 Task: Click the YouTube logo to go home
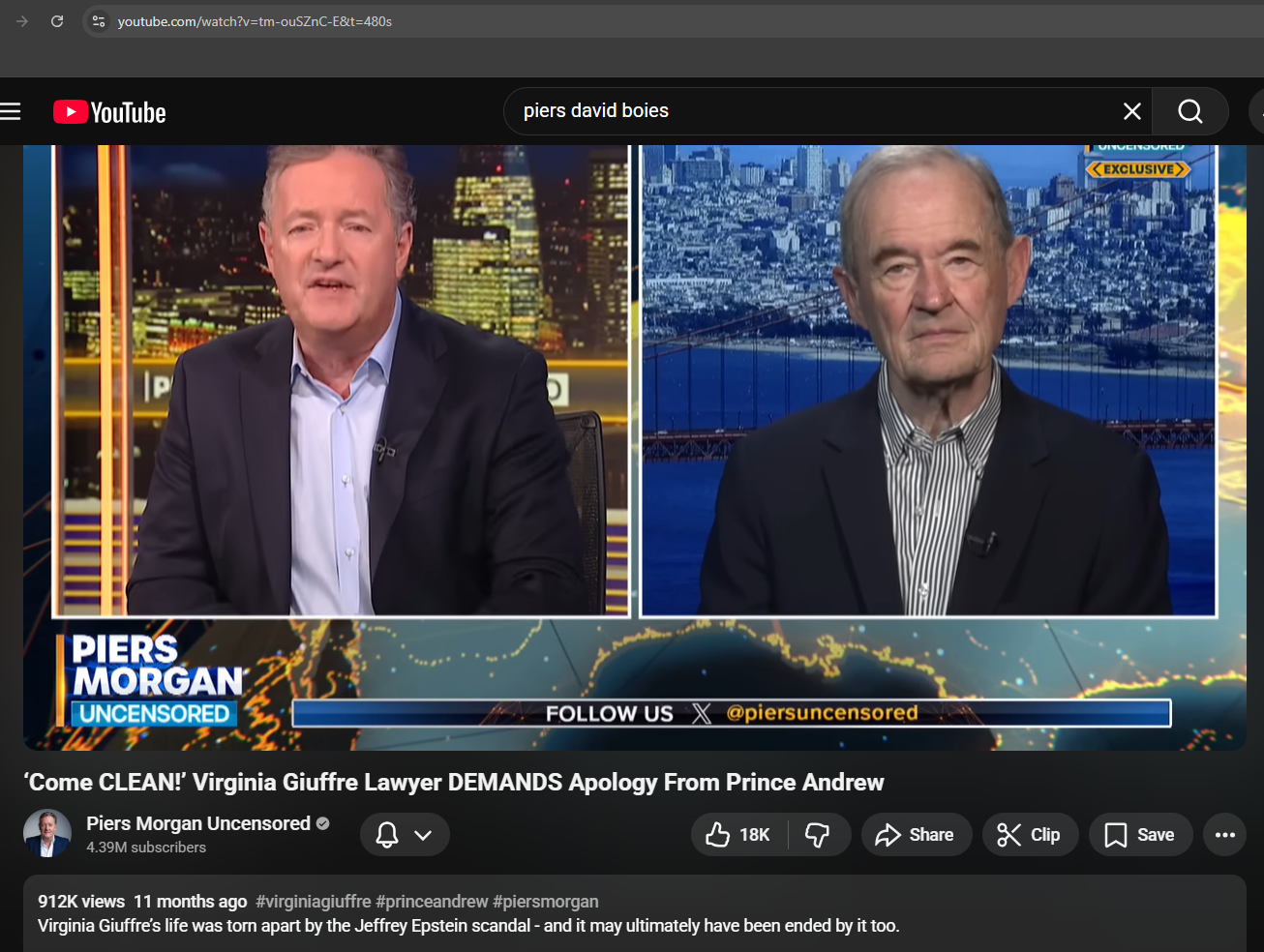click(x=109, y=112)
